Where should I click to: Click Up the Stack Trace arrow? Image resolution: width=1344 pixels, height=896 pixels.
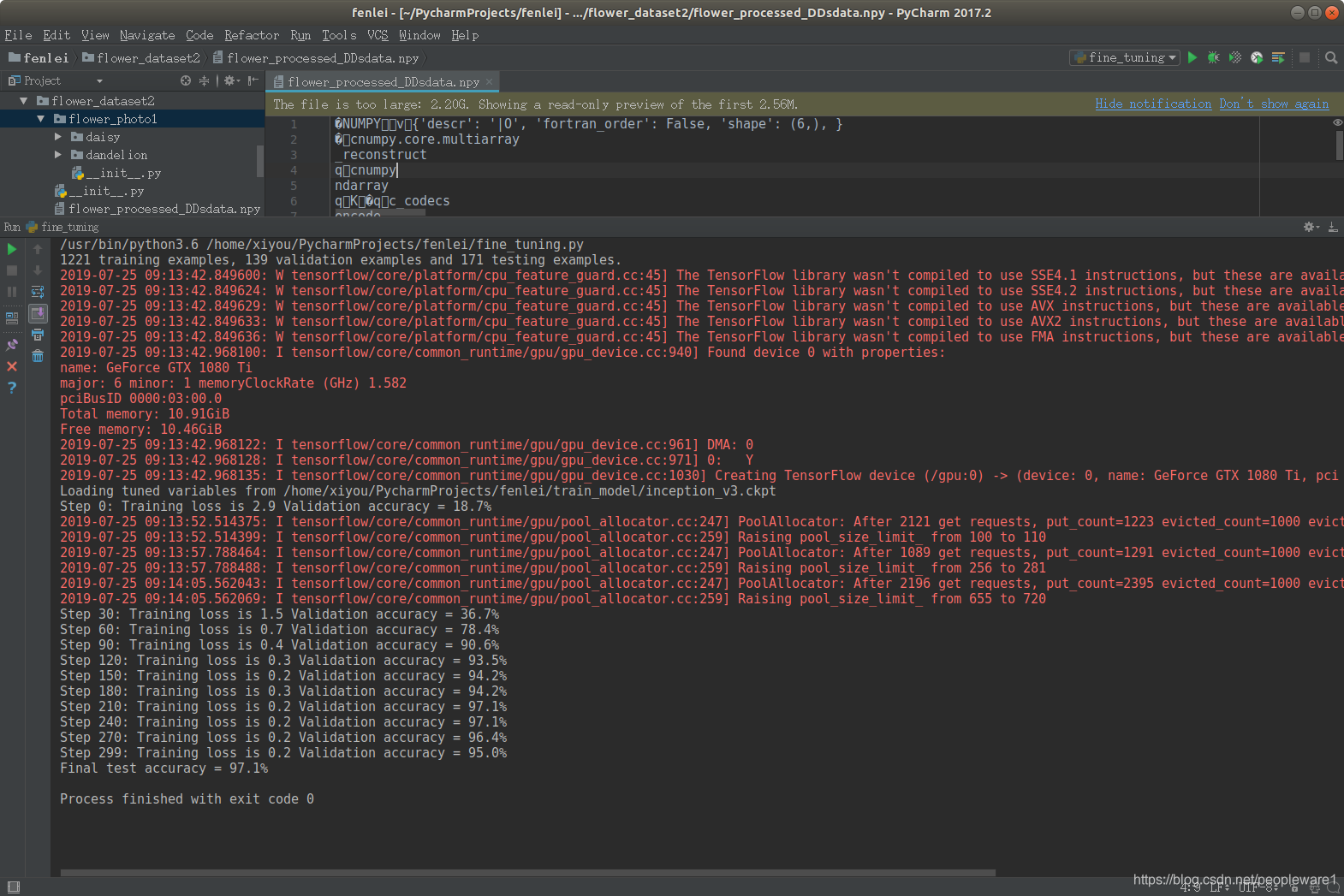pos(38,249)
